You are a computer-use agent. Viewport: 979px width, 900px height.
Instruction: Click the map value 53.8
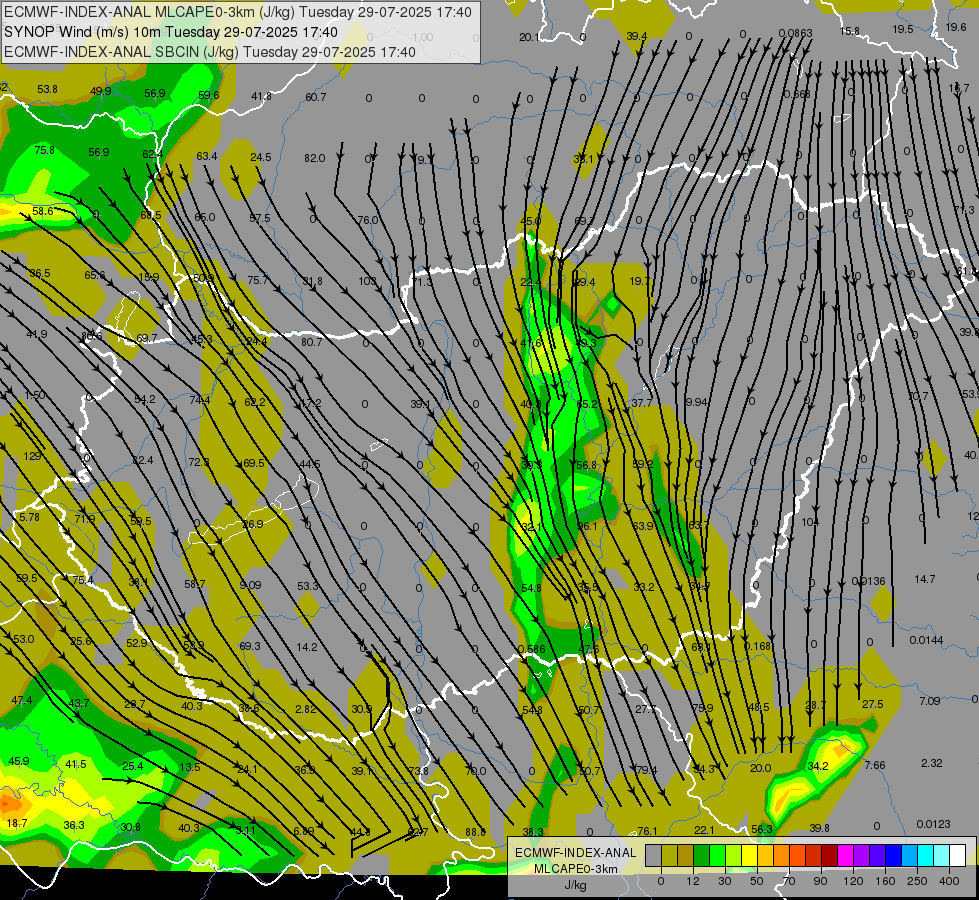tap(47, 89)
